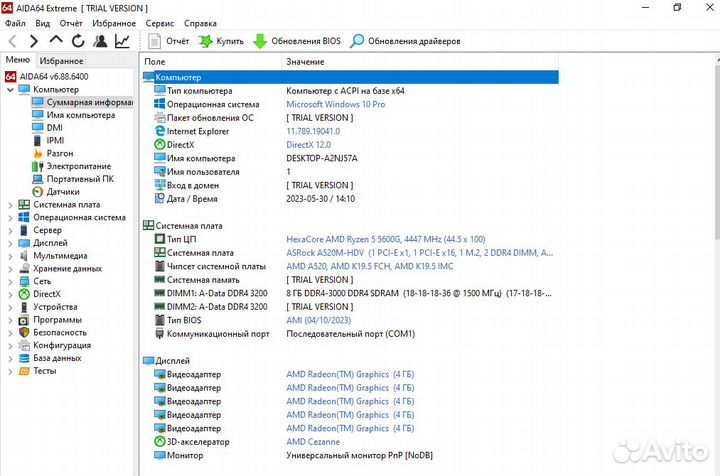Collapse the Компьютер tree node
This screenshot has height=476, width=720.
(10, 90)
